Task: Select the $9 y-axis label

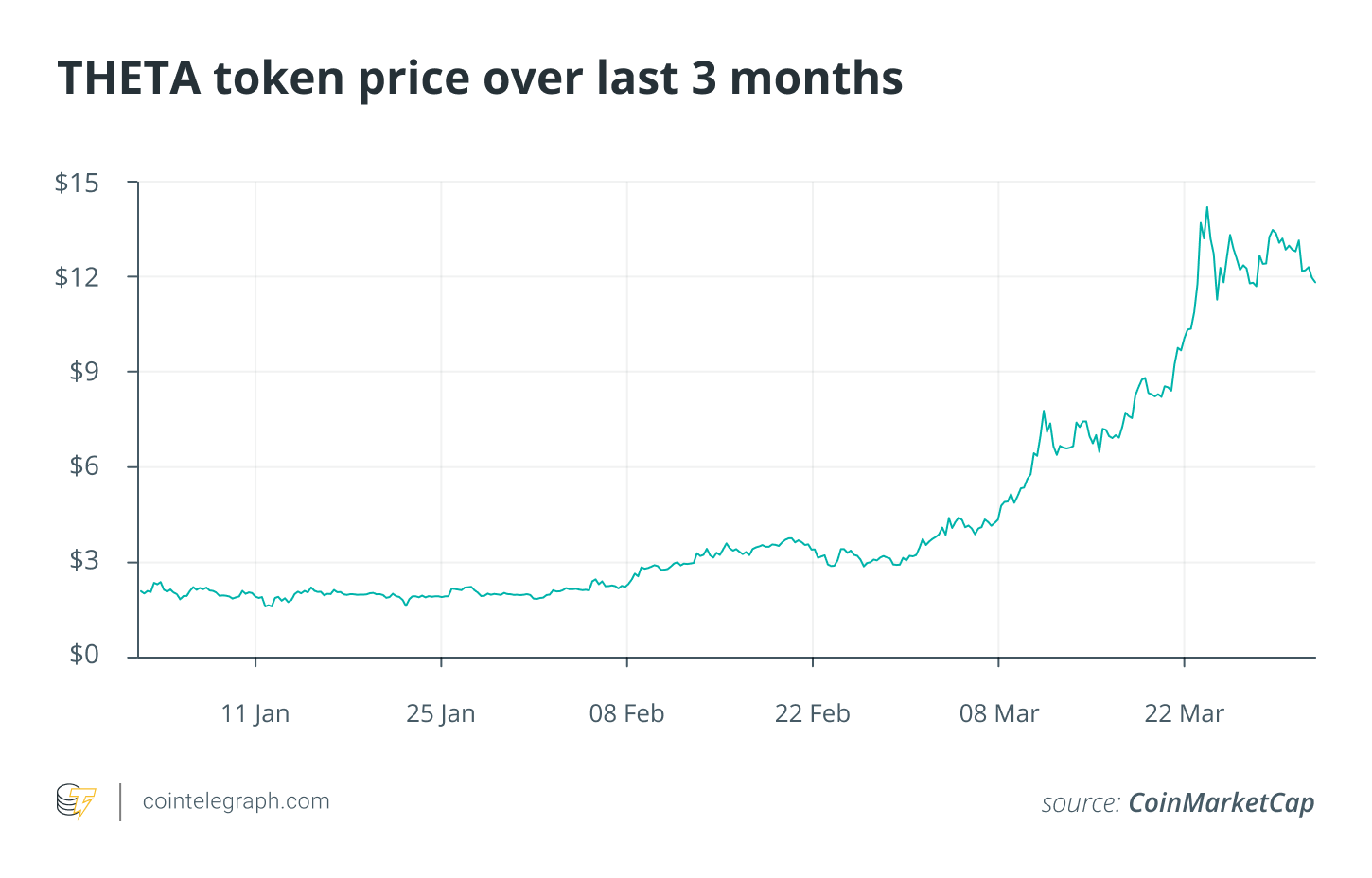Action: 83,372
